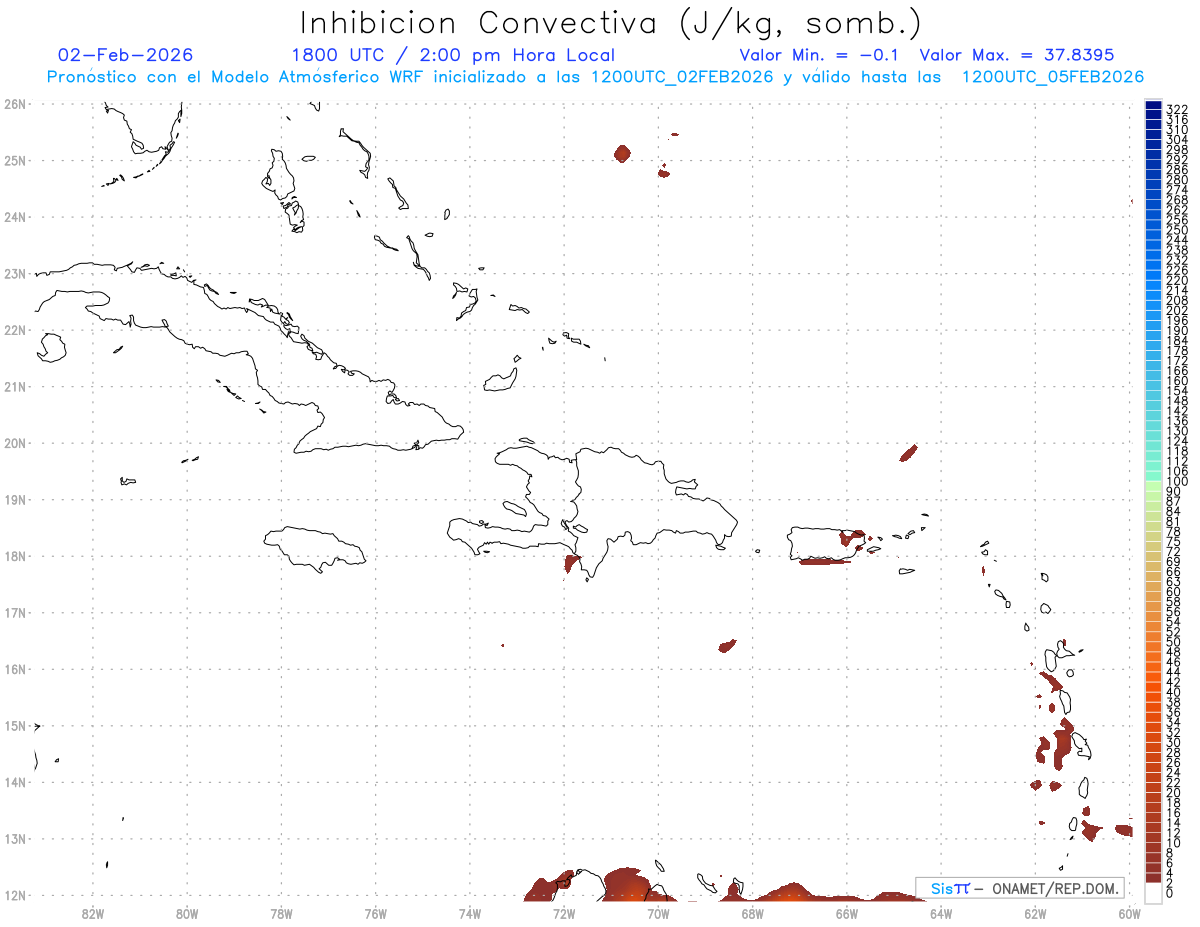Image resolution: width=1200 pixels, height=927 pixels.
Task: Click the "82W" longitude label
Action: pyautogui.click(x=93, y=913)
